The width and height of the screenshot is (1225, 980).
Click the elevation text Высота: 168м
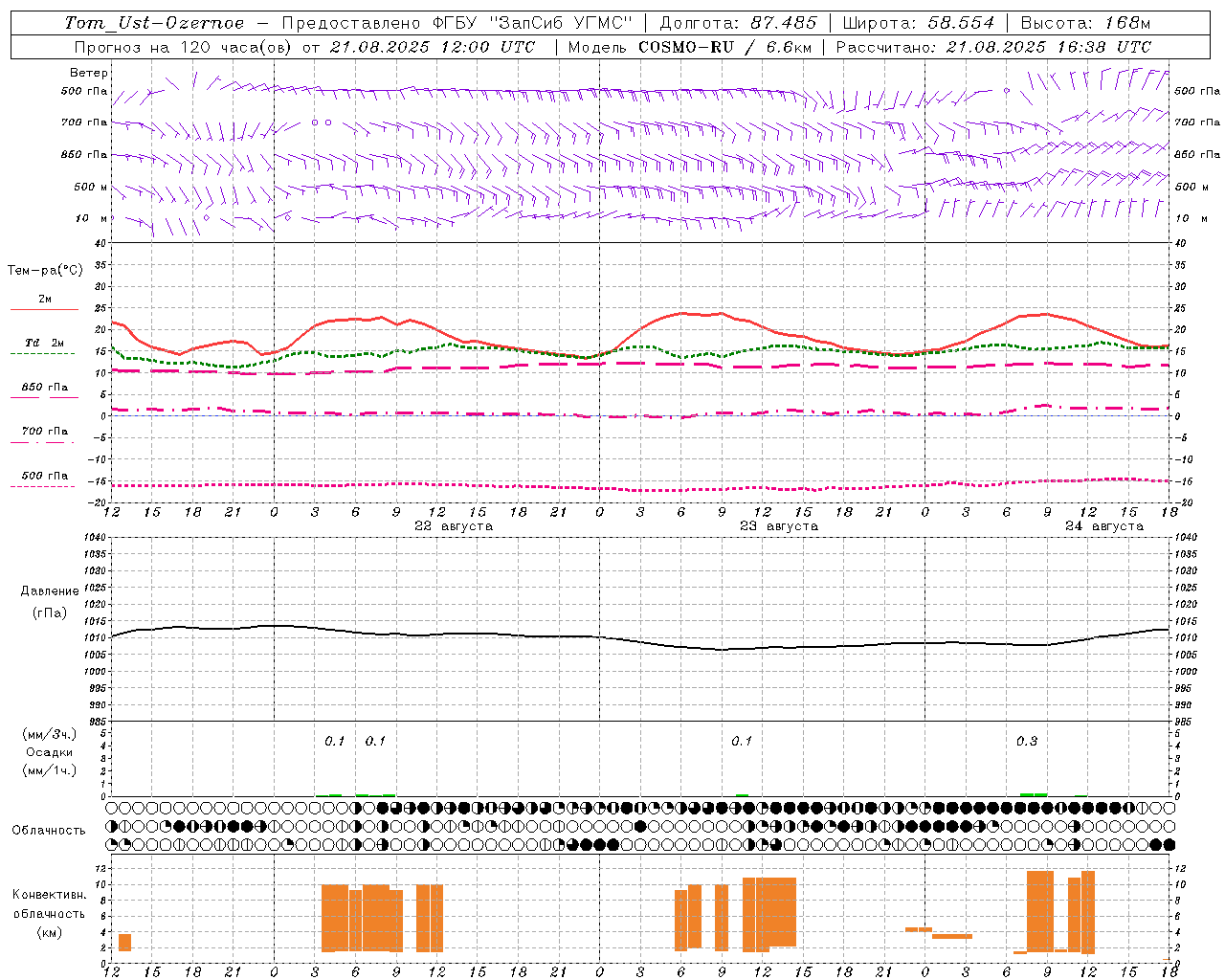[x=1085, y=23]
